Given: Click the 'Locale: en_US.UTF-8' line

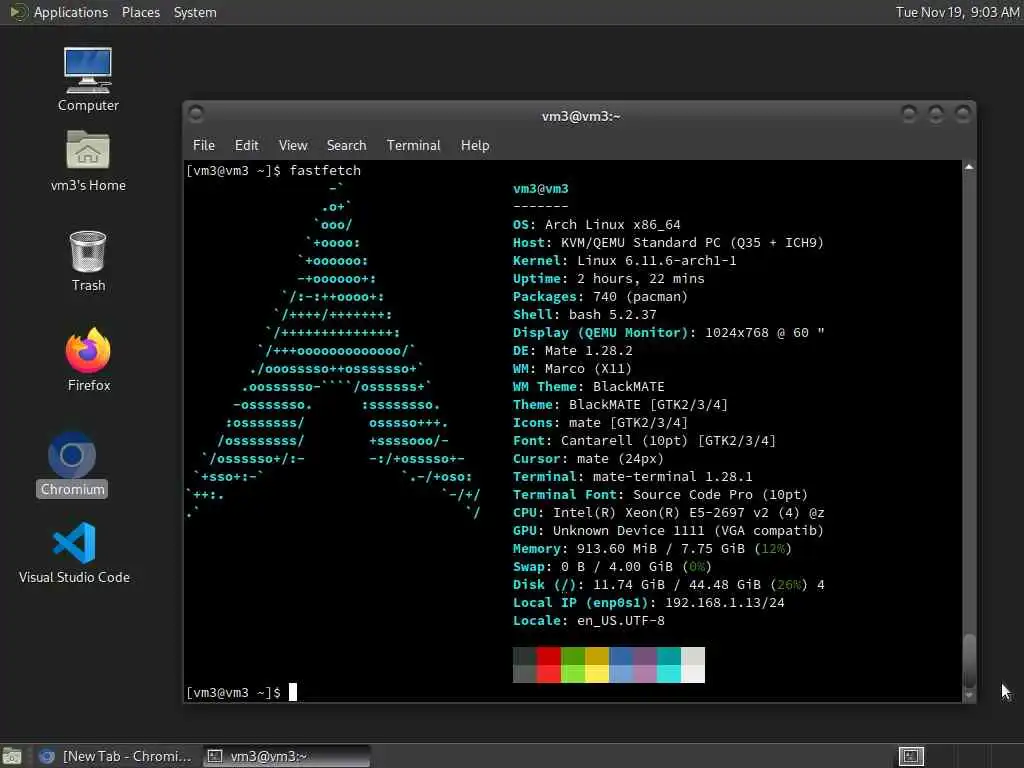Looking at the screenshot, I should click(x=588, y=621).
